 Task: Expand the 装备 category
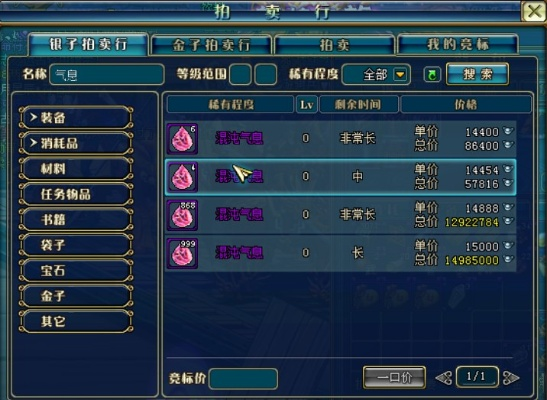(76, 118)
